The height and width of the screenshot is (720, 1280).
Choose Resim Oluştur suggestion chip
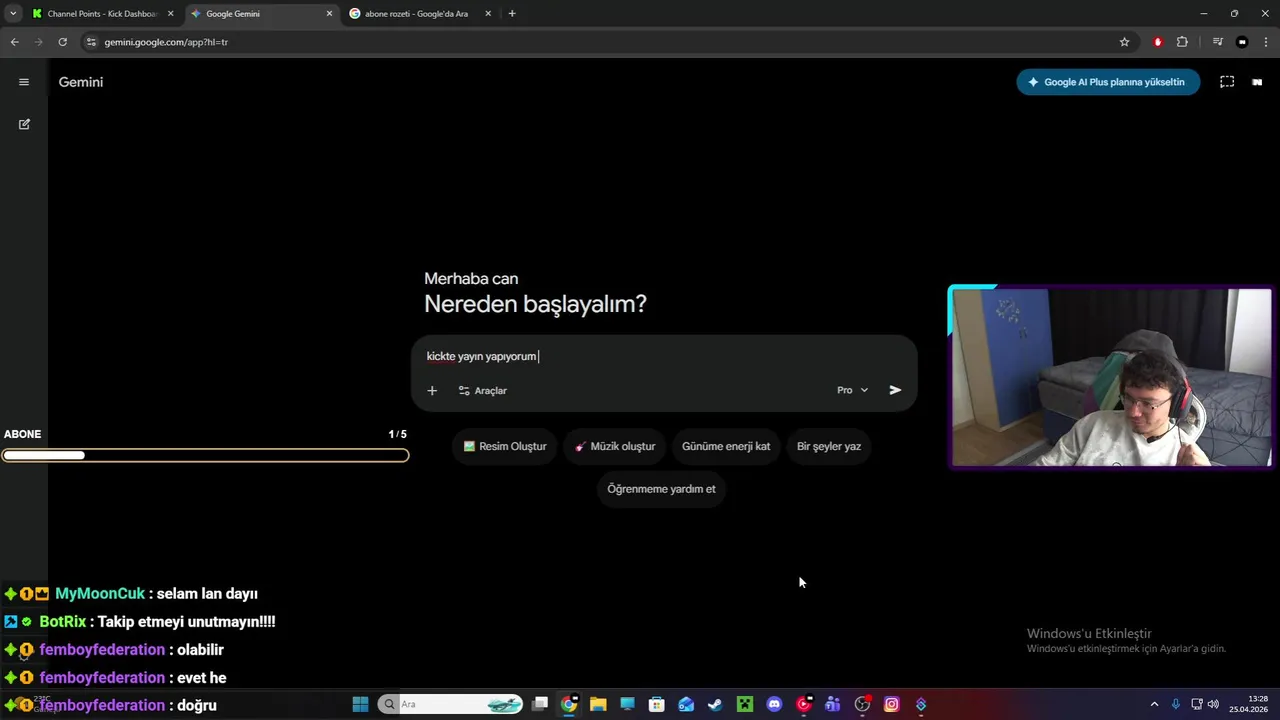[505, 446]
